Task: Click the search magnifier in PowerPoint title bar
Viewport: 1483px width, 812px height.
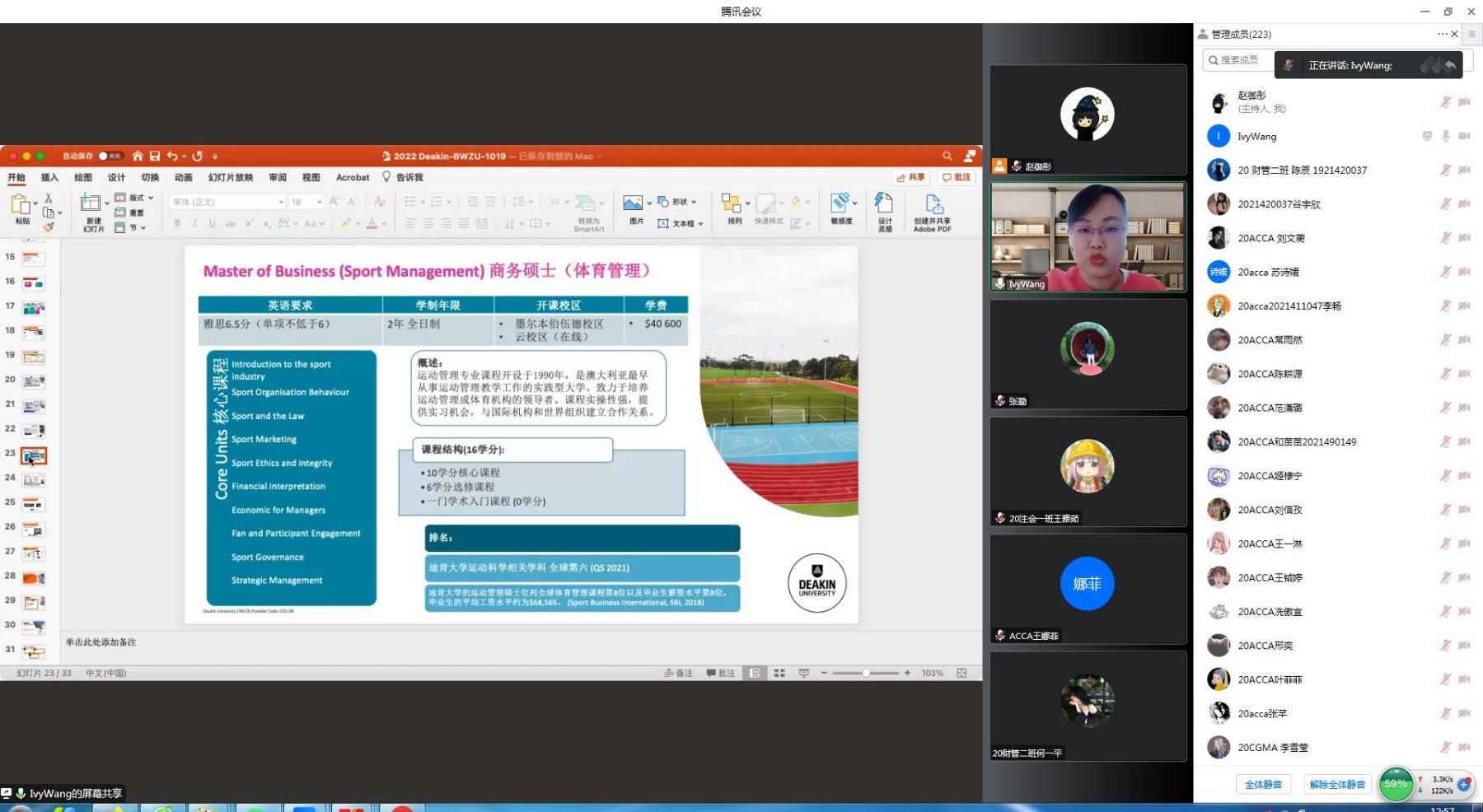Action: pyautogui.click(x=947, y=156)
